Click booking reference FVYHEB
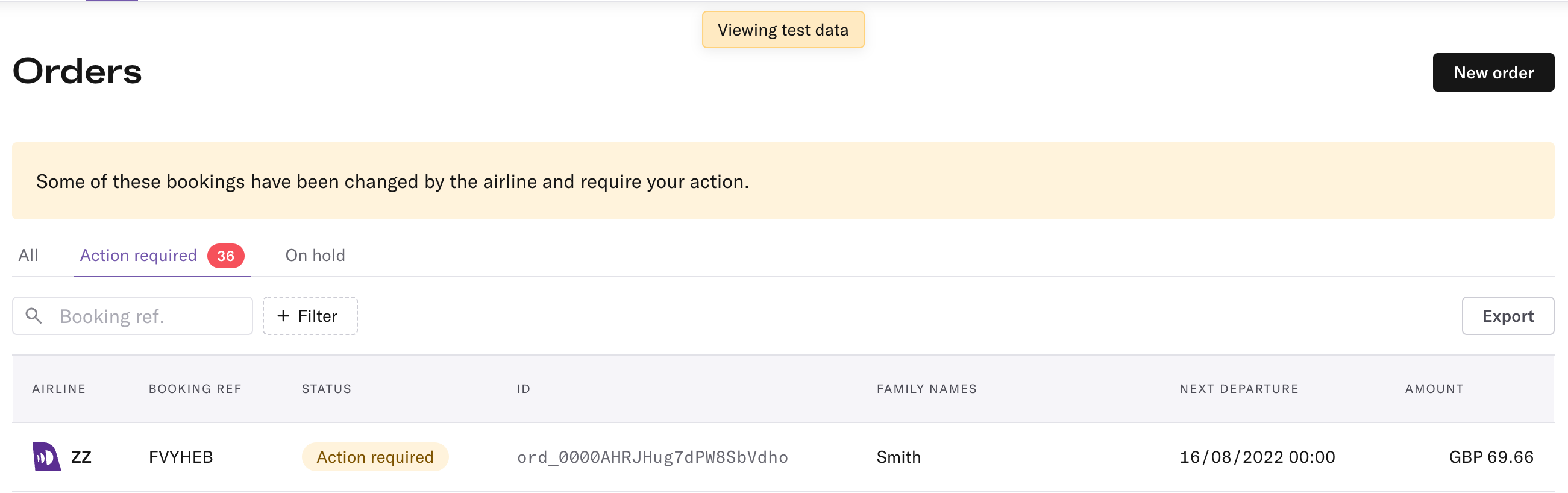The image size is (1568, 493). (181, 457)
